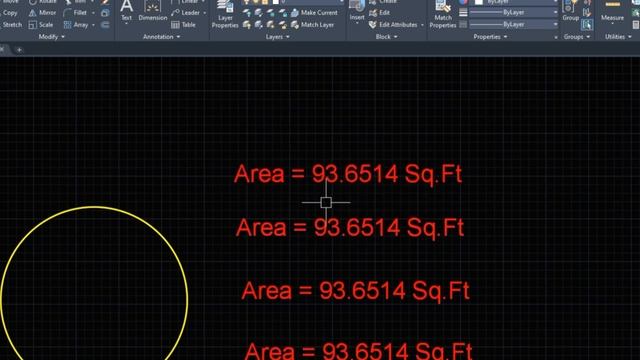
Task: Open the Properties panel dialog launcher arrow
Action: (x=556, y=38)
